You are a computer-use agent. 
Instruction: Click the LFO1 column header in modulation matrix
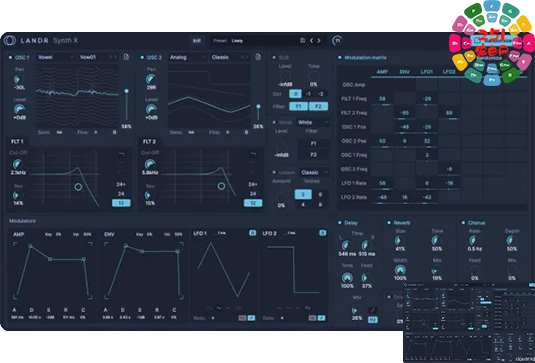click(426, 72)
